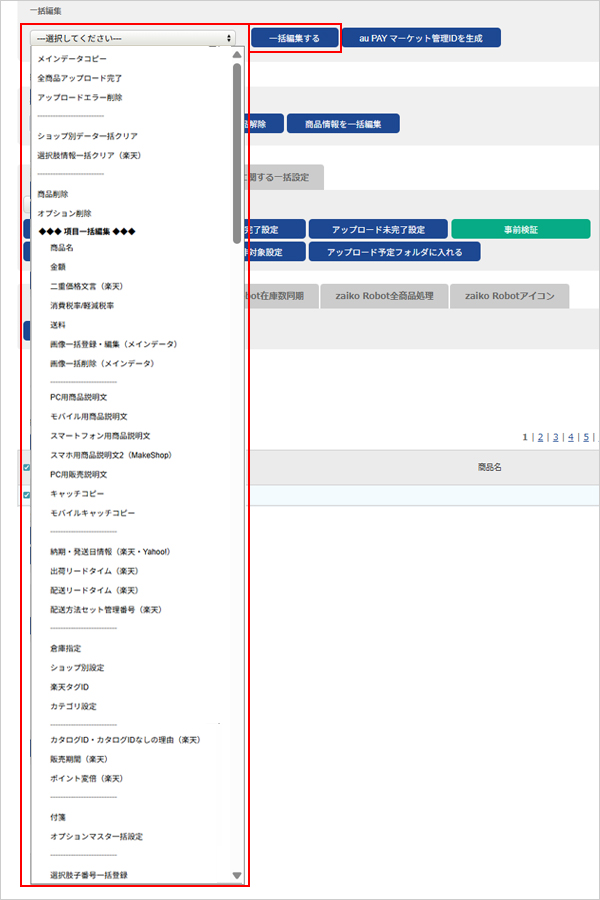Select 画像一括登録・編集（メインデータ） option
This screenshot has width=600, height=900.
point(114,344)
